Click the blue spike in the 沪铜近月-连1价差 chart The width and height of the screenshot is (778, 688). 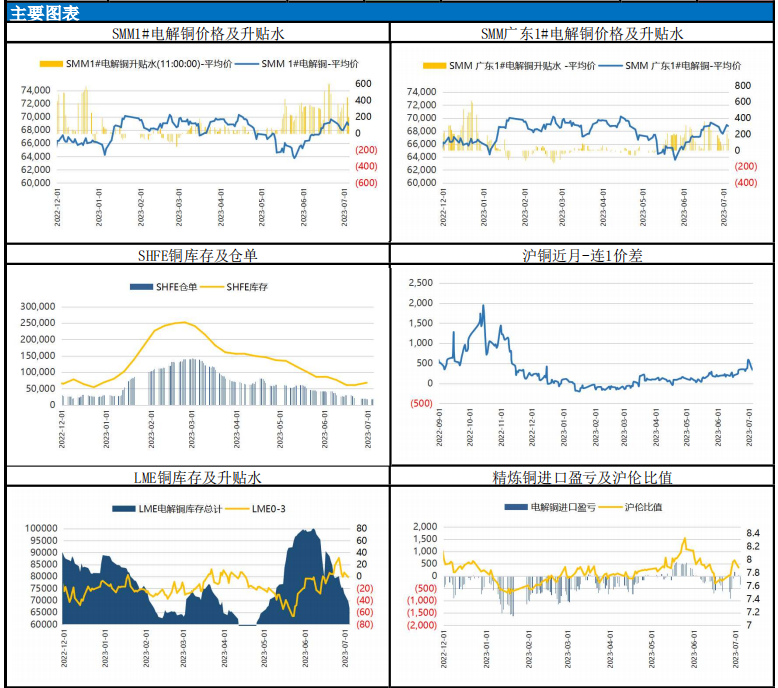click(x=483, y=306)
